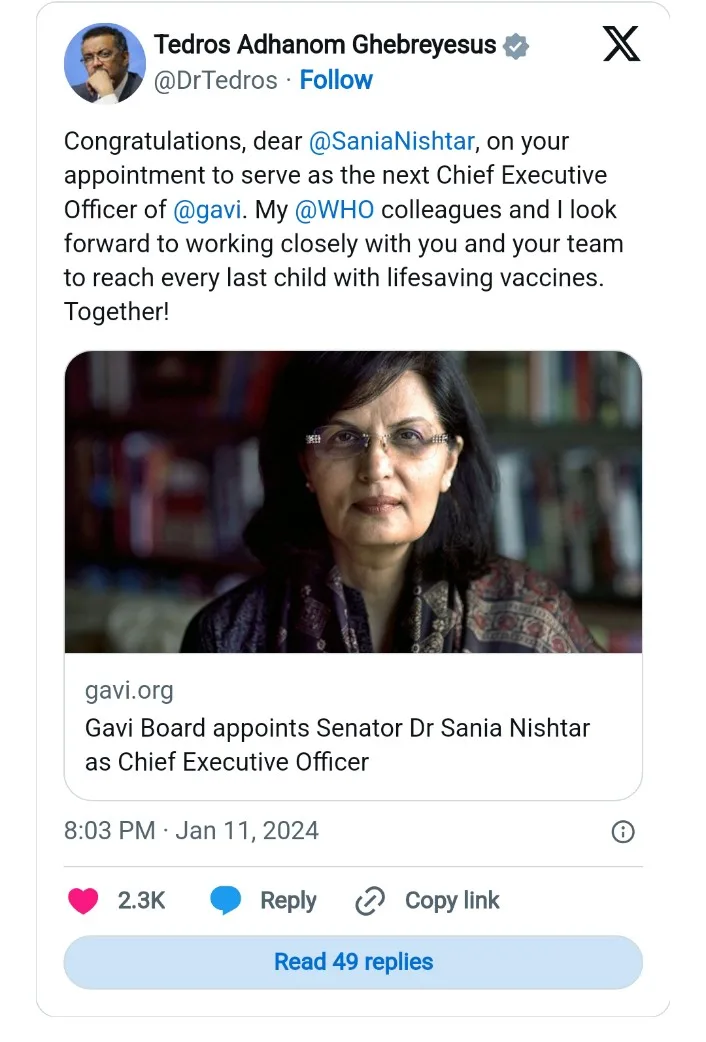Open the Sania Nishtar preview photo
This screenshot has height=1042, width=706.
pyautogui.click(x=353, y=502)
